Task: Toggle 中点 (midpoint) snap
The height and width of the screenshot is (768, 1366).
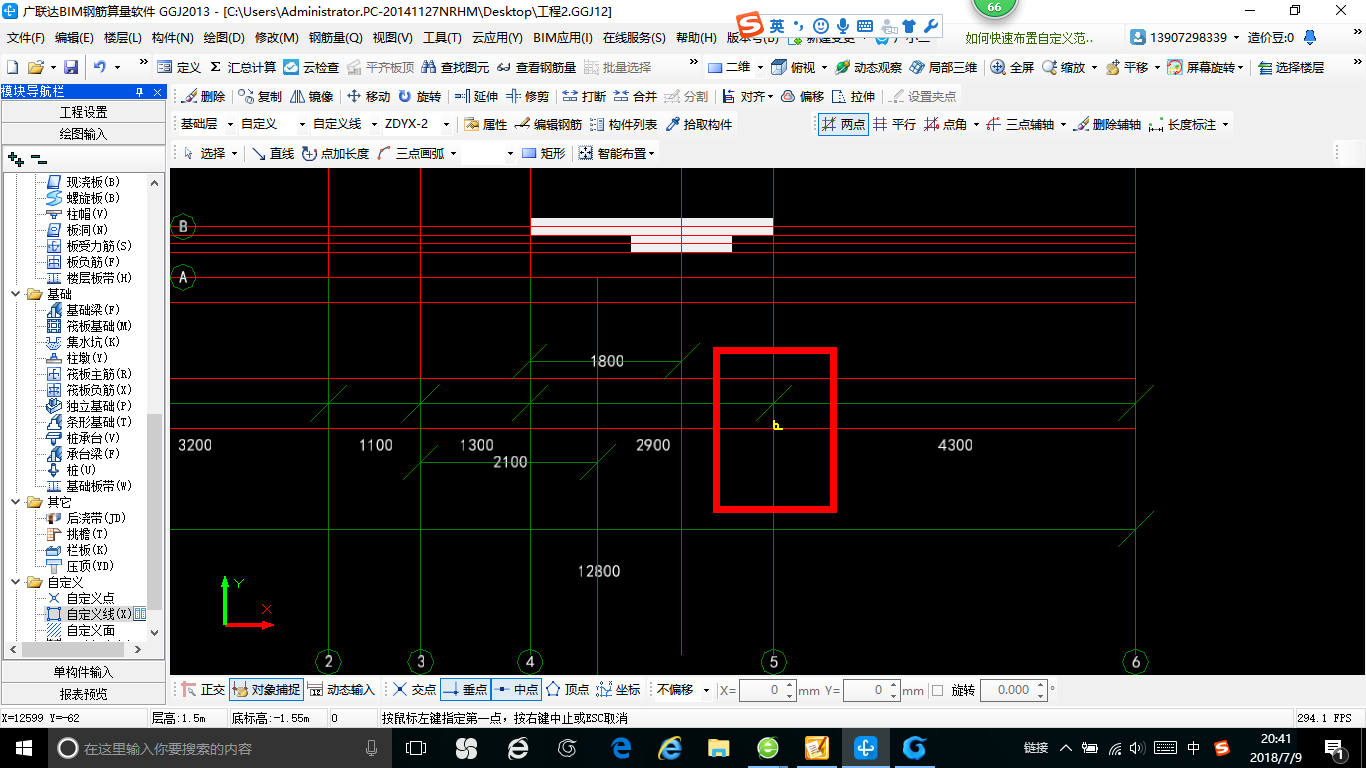Action: click(x=516, y=690)
